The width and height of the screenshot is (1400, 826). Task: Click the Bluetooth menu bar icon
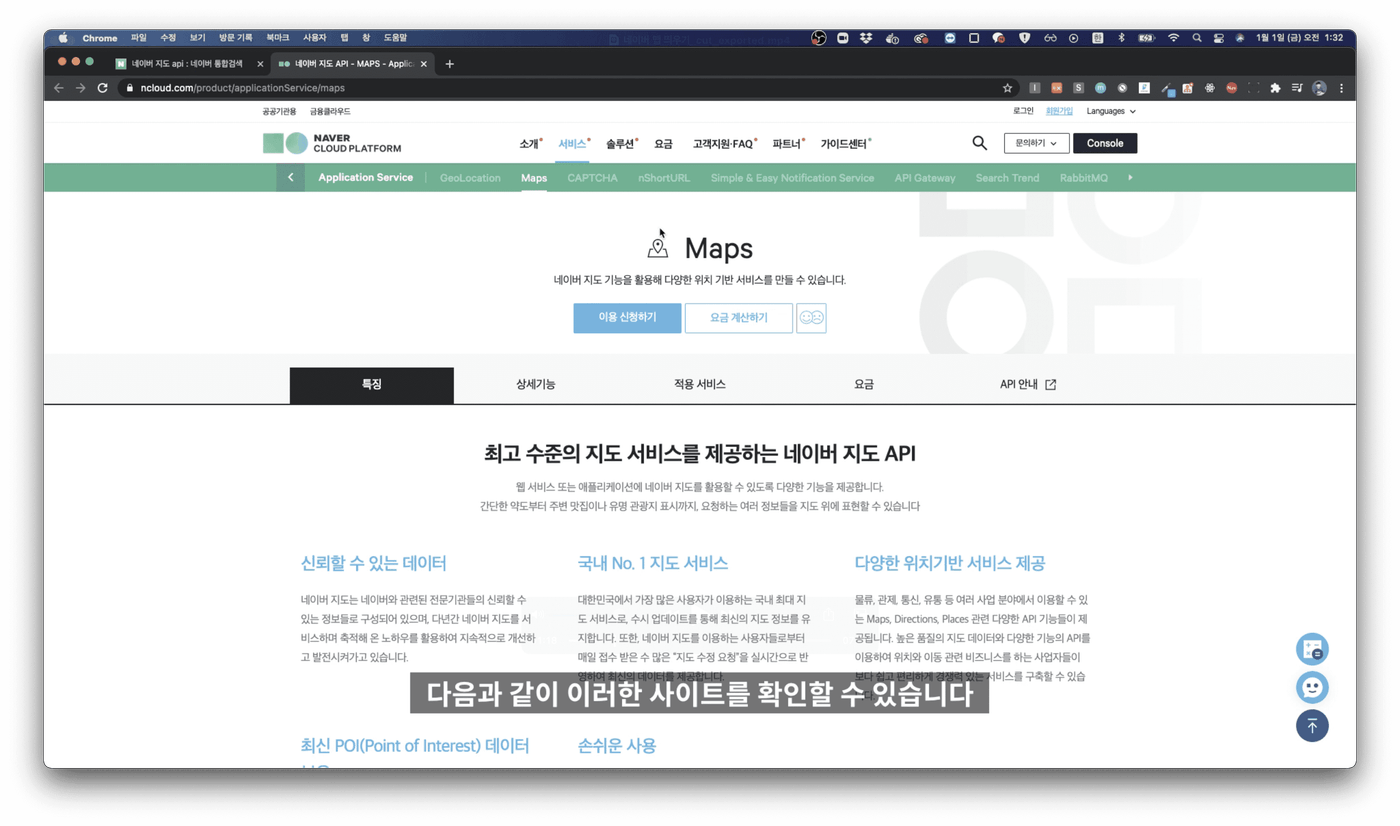pyautogui.click(x=1121, y=38)
